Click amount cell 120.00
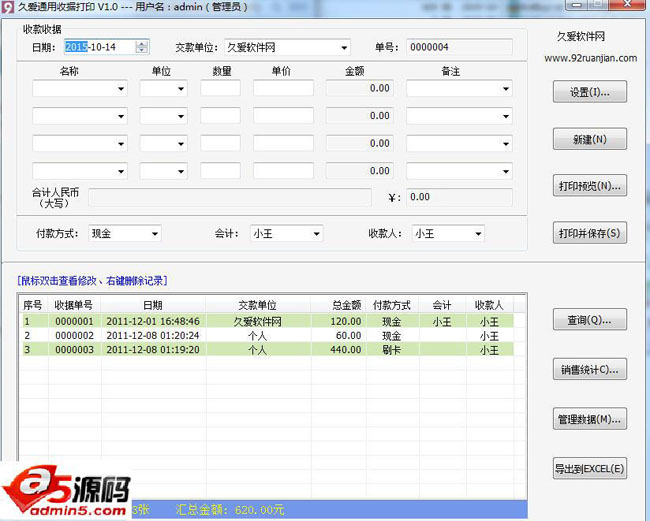 coord(346,321)
